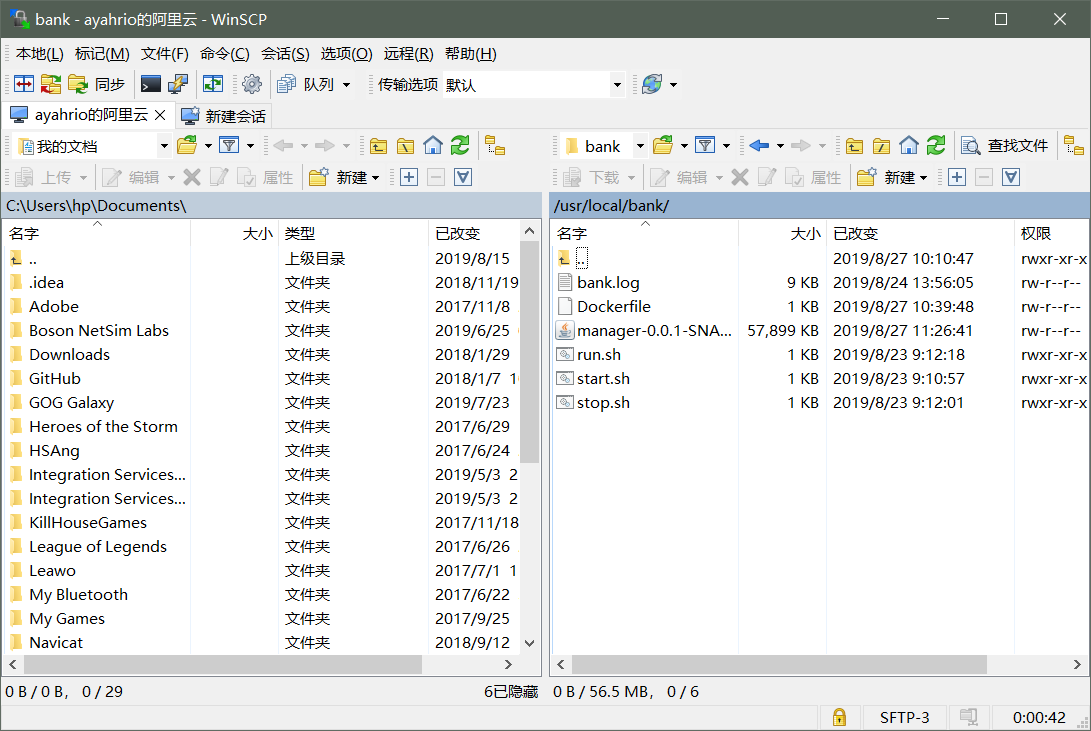Image resolution: width=1091 pixels, height=731 pixels.
Task: Click the 同步 synchronize button
Action: (97, 85)
